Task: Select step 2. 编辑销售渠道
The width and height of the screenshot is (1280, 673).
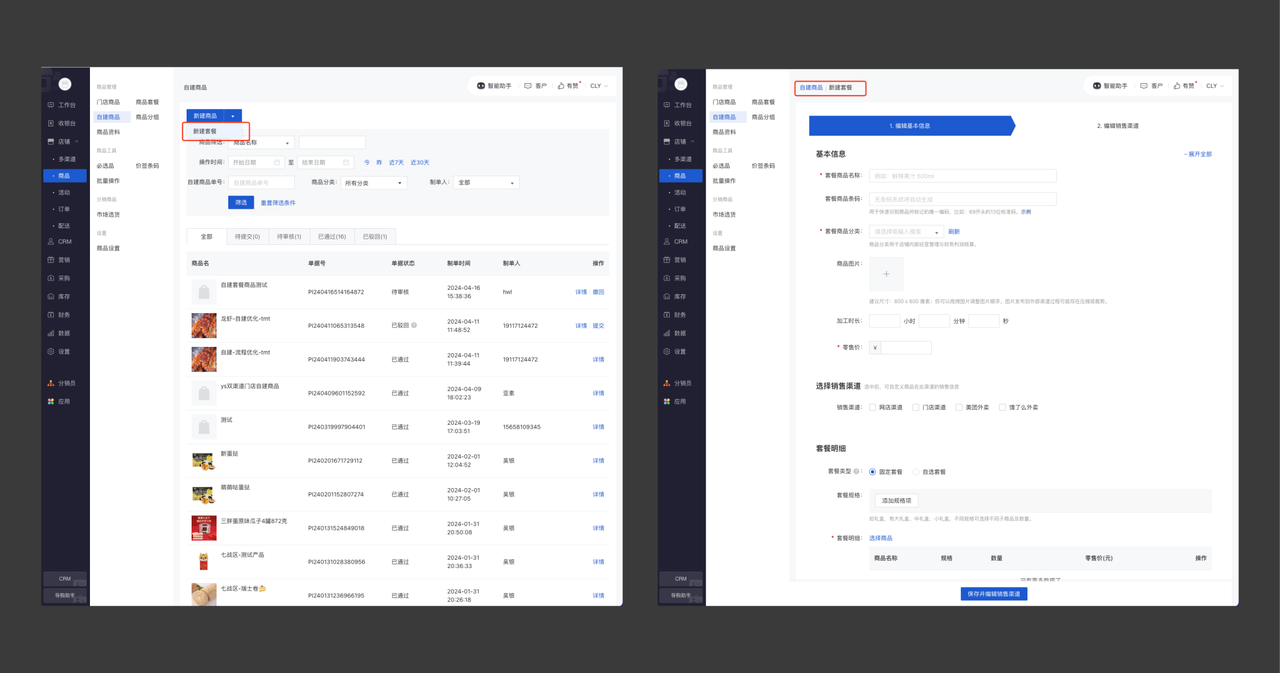Action: (x=1117, y=126)
